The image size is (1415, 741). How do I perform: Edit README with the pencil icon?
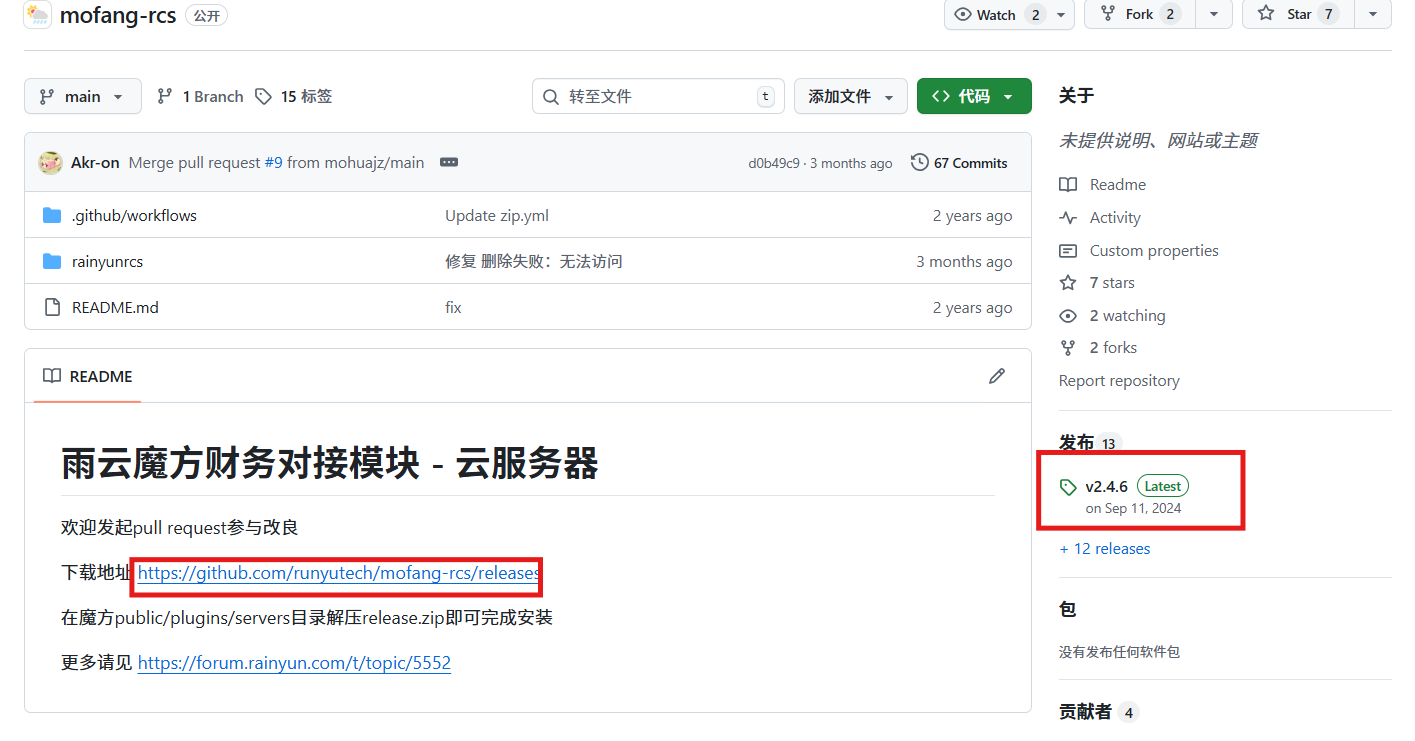[997, 376]
